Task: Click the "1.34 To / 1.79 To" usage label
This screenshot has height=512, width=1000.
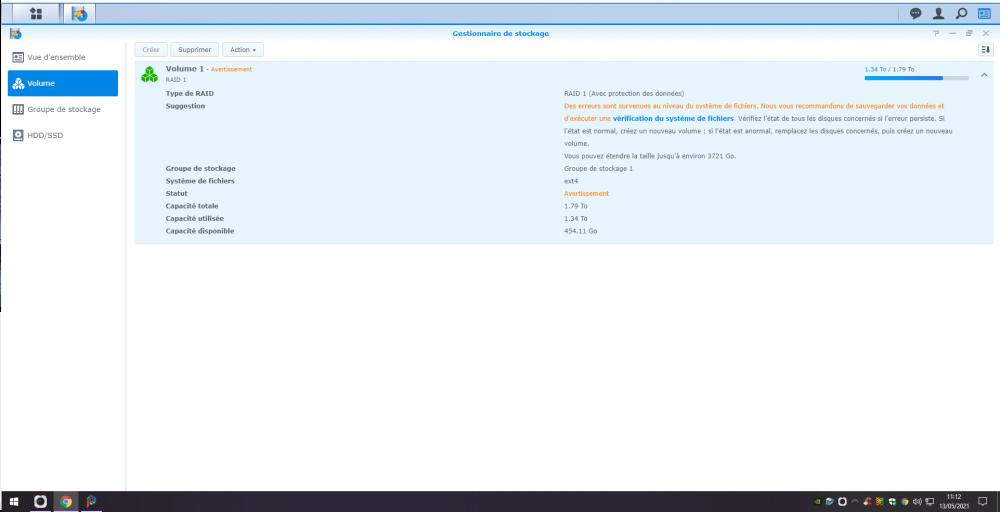Action: [889, 69]
